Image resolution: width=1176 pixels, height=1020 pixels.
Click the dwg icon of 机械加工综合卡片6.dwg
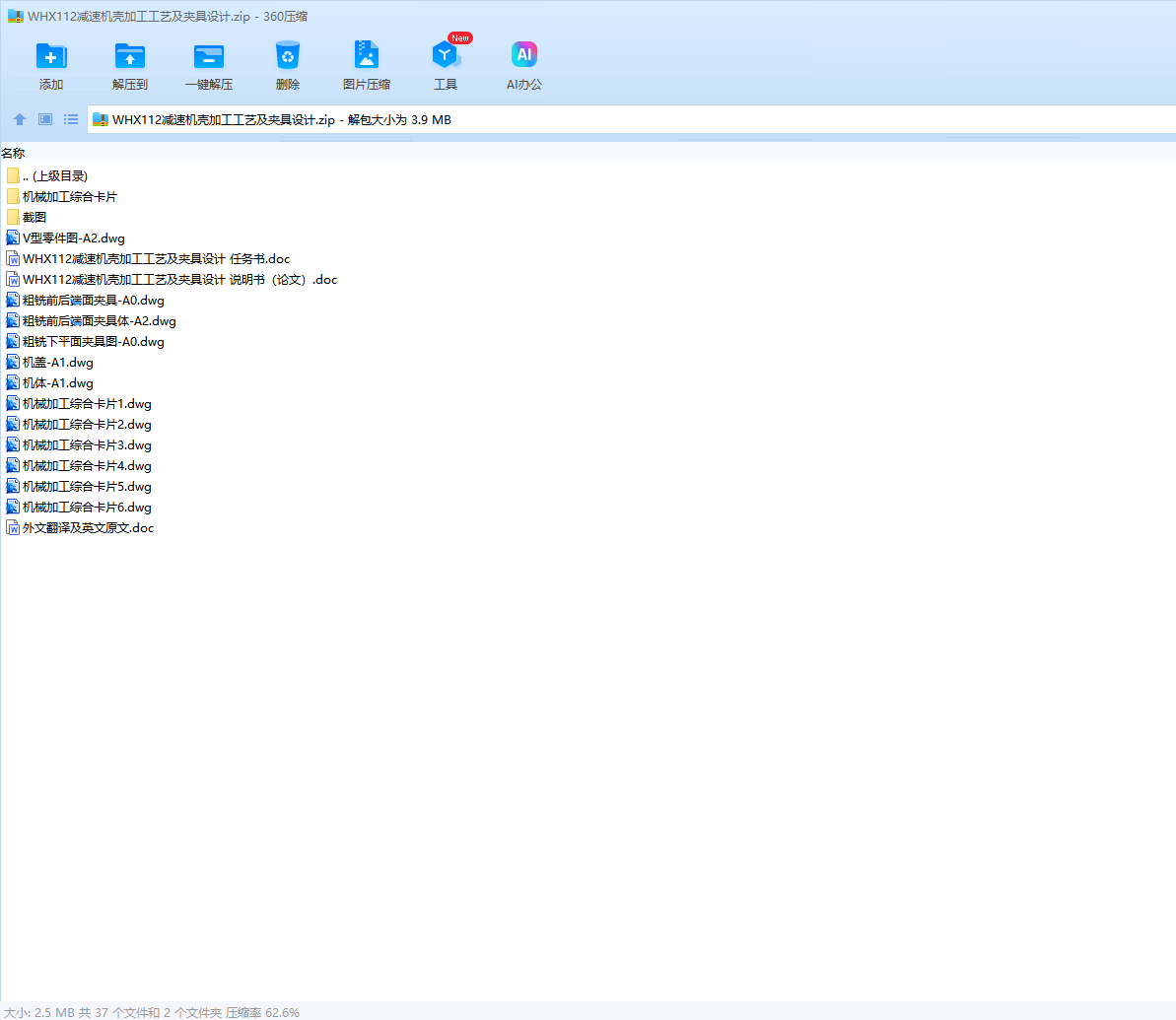coord(13,508)
